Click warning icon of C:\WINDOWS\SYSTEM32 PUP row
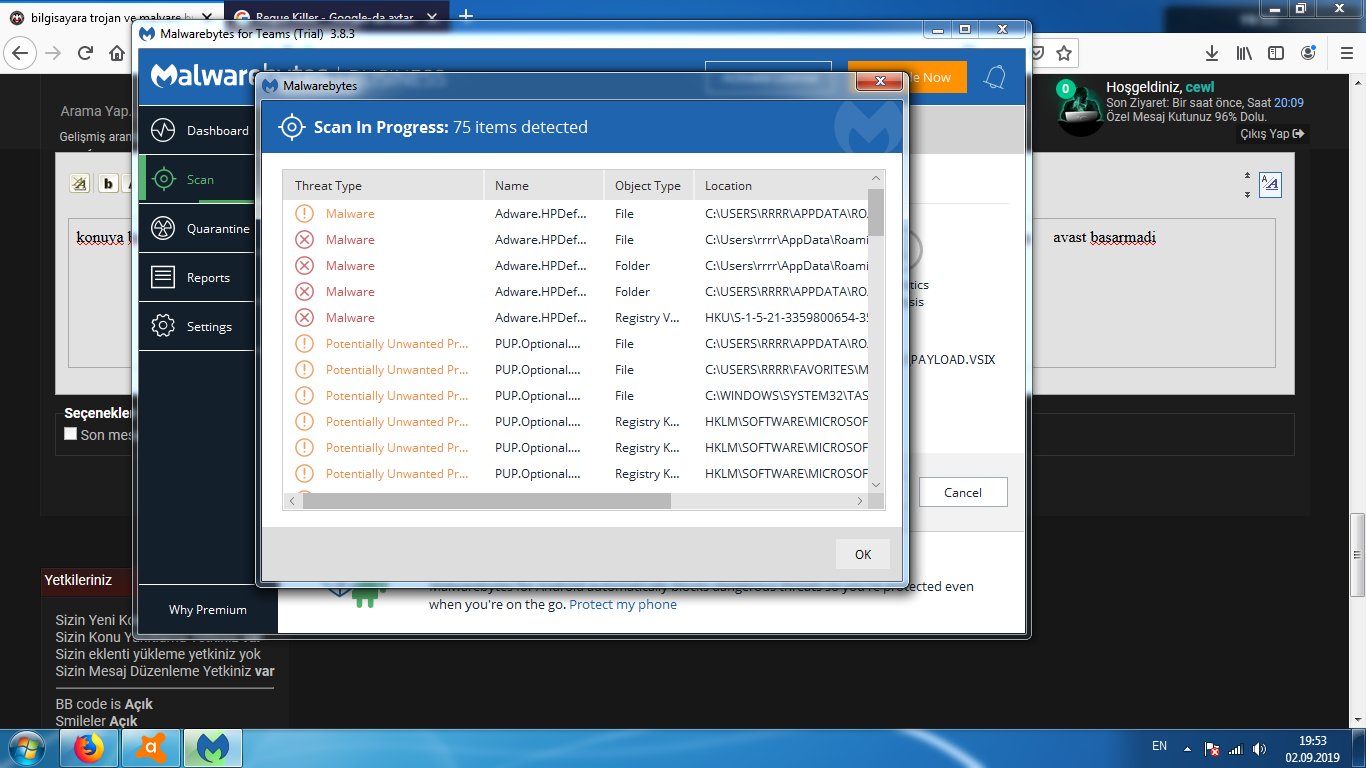This screenshot has height=768, width=1366. (x=305, y=395)
